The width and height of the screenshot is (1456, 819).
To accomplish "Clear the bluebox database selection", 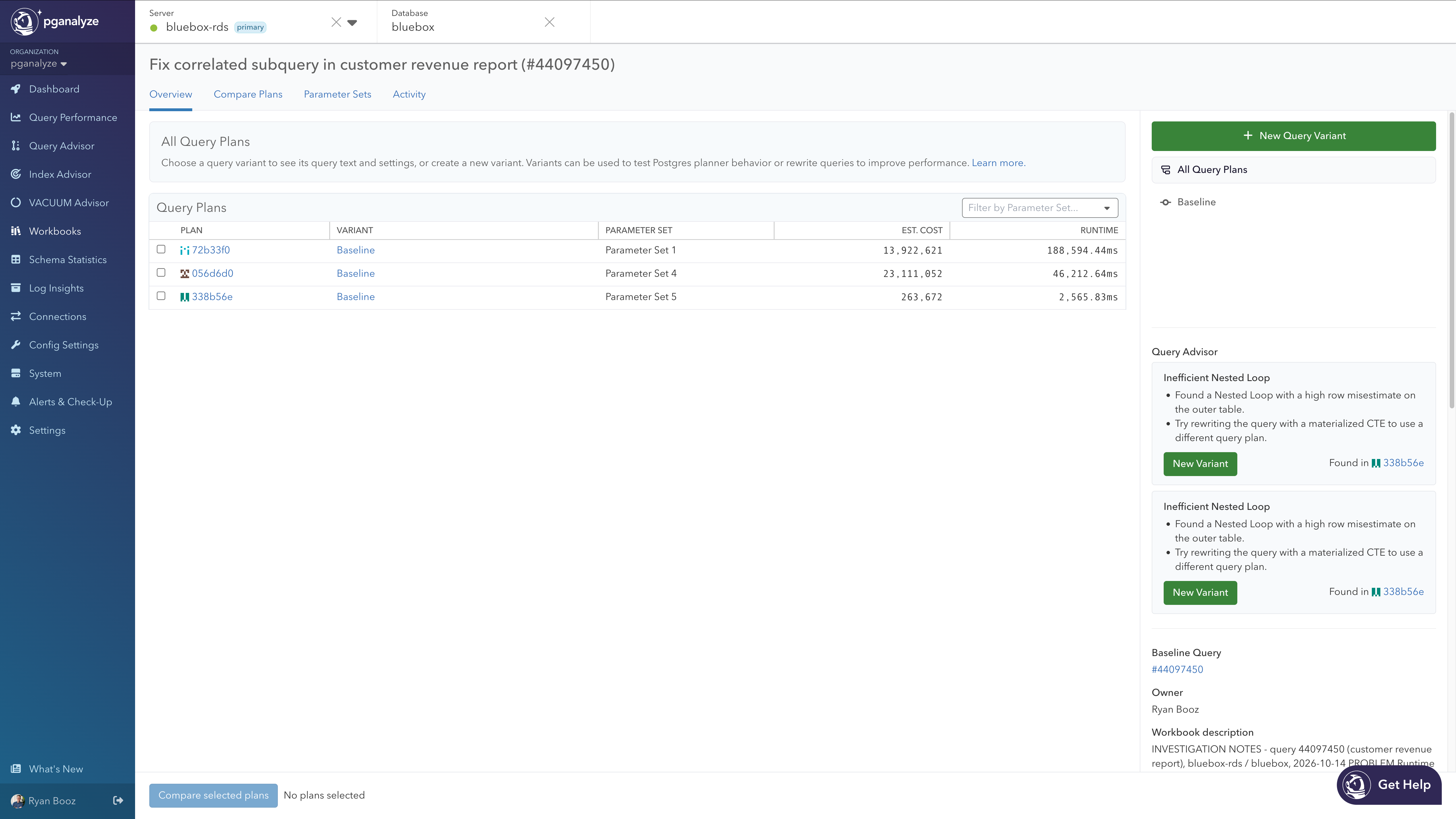I will click(x=549, y=22).
